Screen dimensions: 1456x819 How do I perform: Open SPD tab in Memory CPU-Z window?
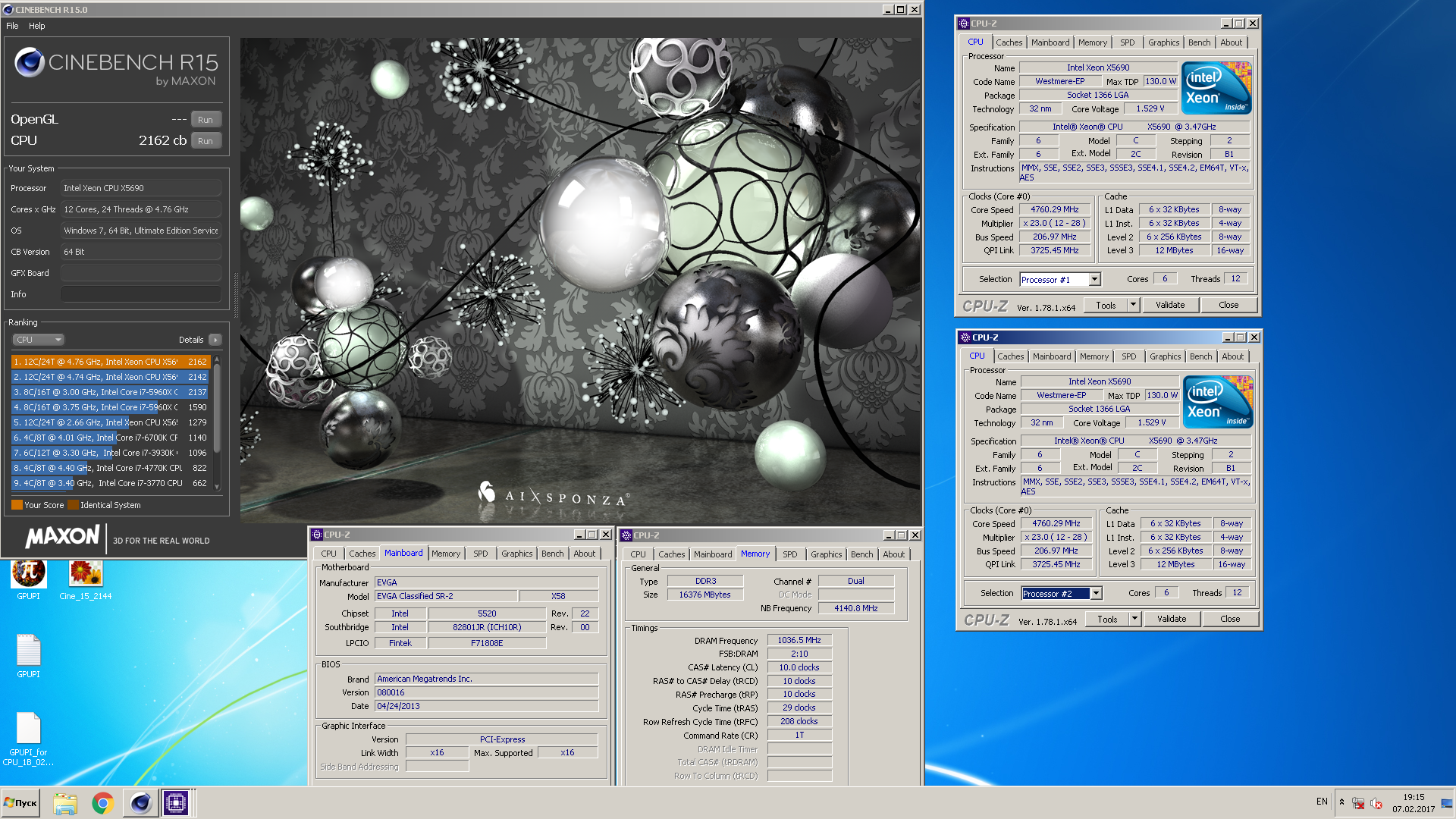click(x=789, y=554)
